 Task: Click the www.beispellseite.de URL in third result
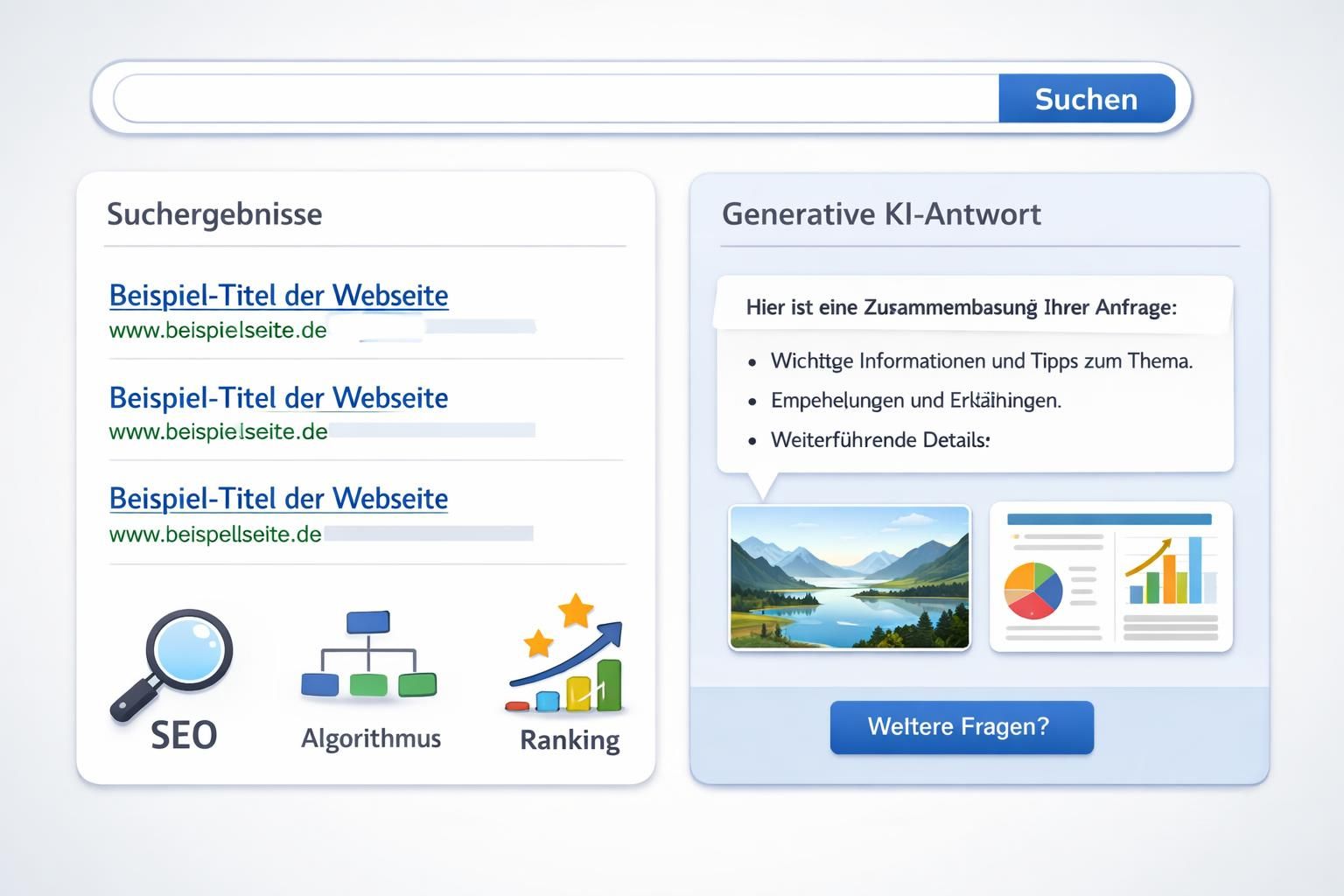click(215, 535)
